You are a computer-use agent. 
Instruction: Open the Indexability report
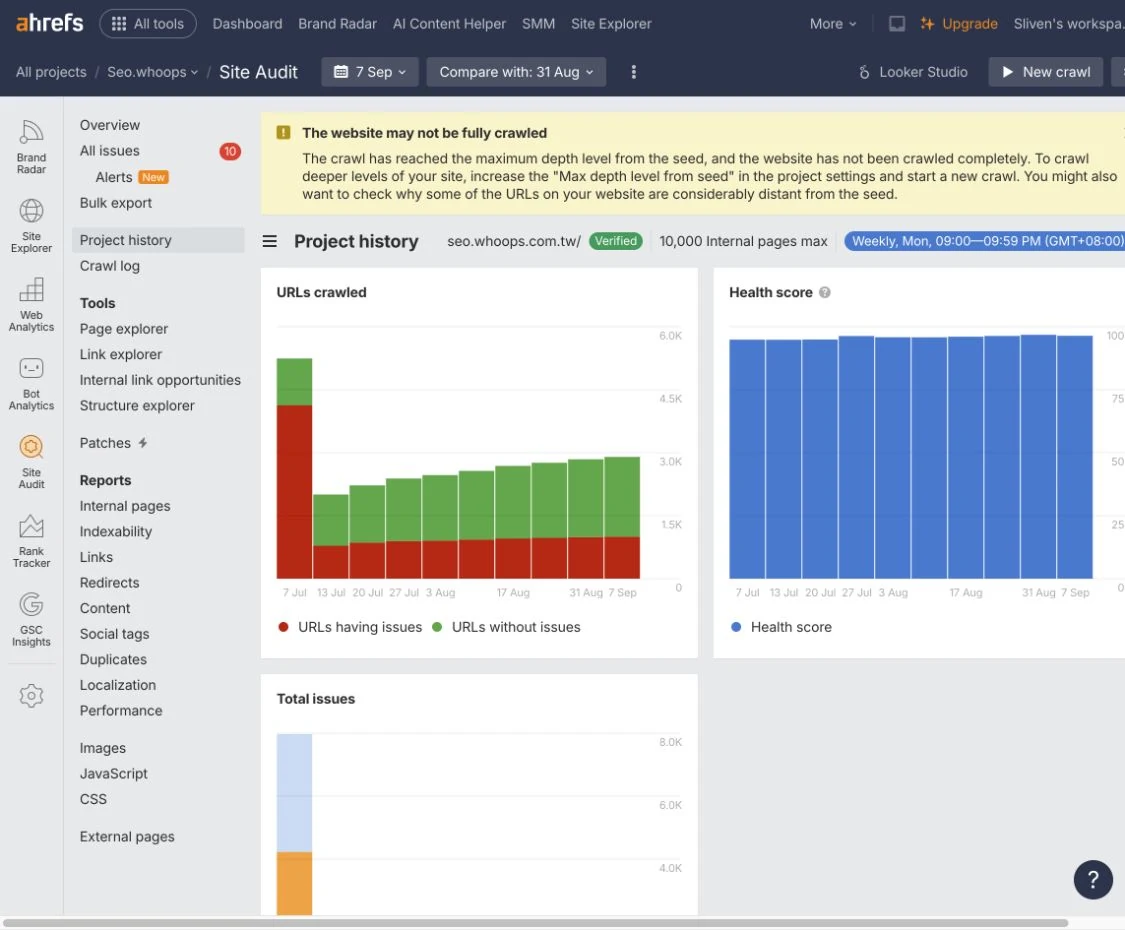[116, 531]
